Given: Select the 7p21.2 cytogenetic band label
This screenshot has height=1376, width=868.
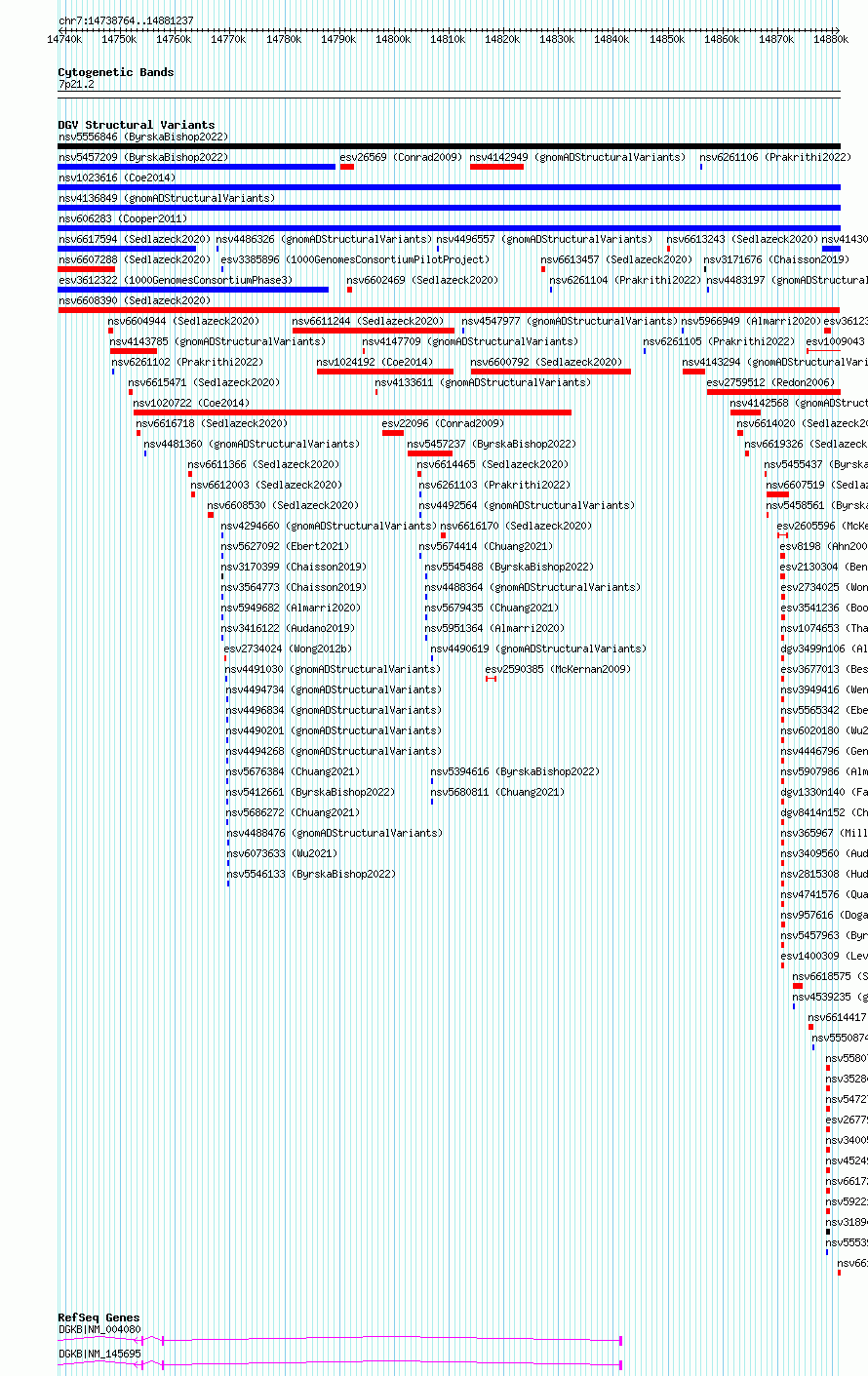Looking at the screenshot, I should pos(76,85).
